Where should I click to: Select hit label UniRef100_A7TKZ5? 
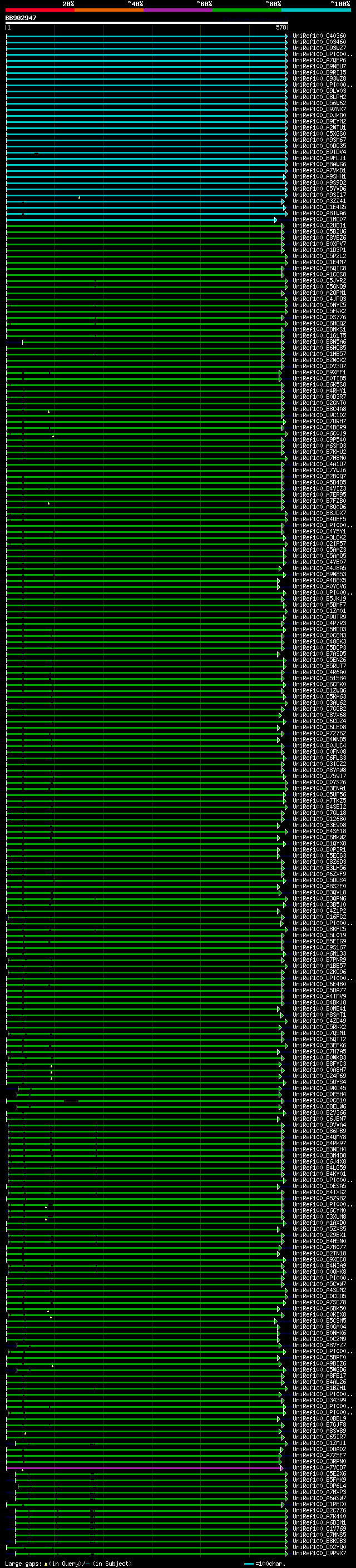(x=319, y=801)
